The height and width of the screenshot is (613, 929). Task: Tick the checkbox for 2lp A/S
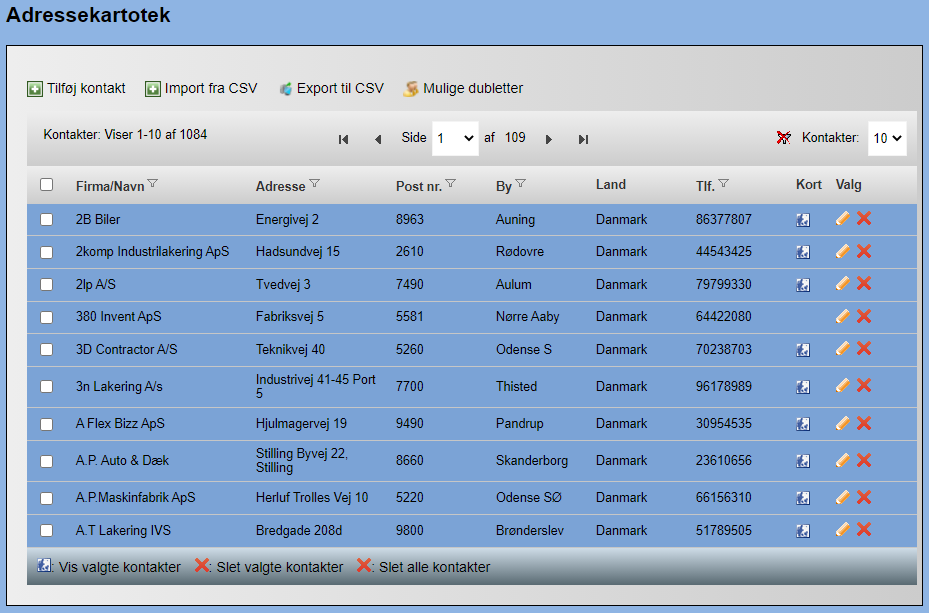coord(47,285)
